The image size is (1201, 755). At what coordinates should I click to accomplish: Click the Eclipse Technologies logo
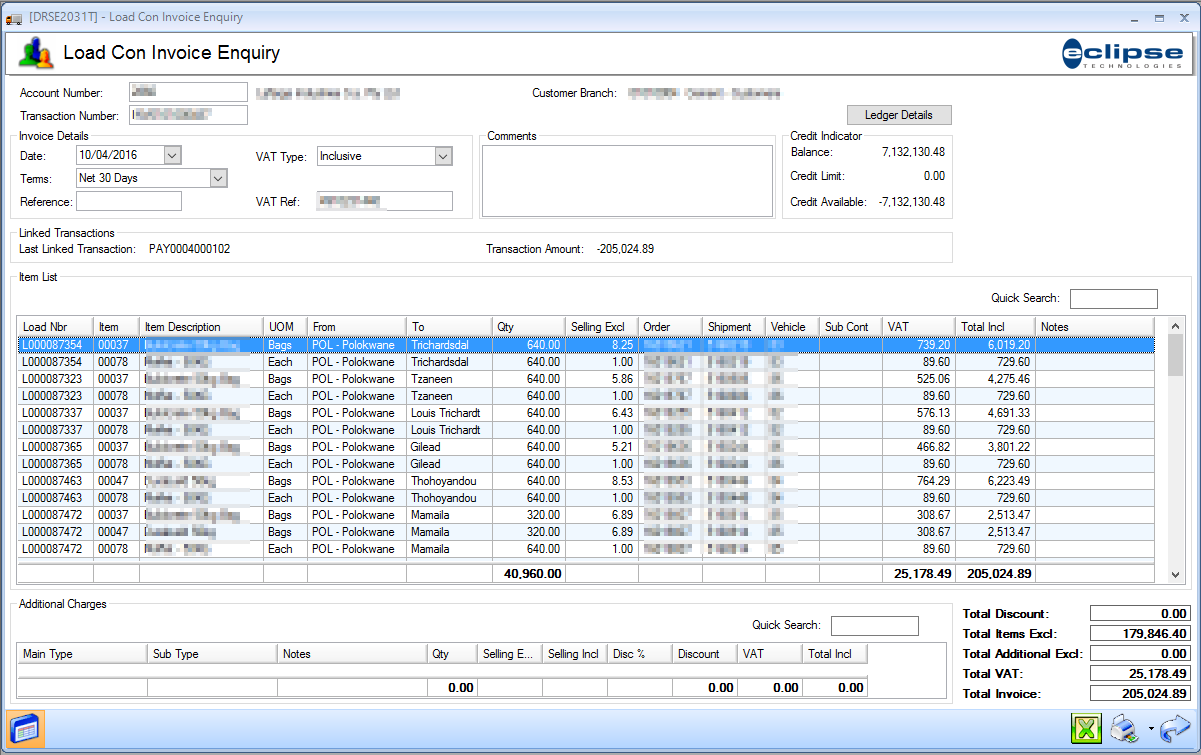[x=1122, y=53]
